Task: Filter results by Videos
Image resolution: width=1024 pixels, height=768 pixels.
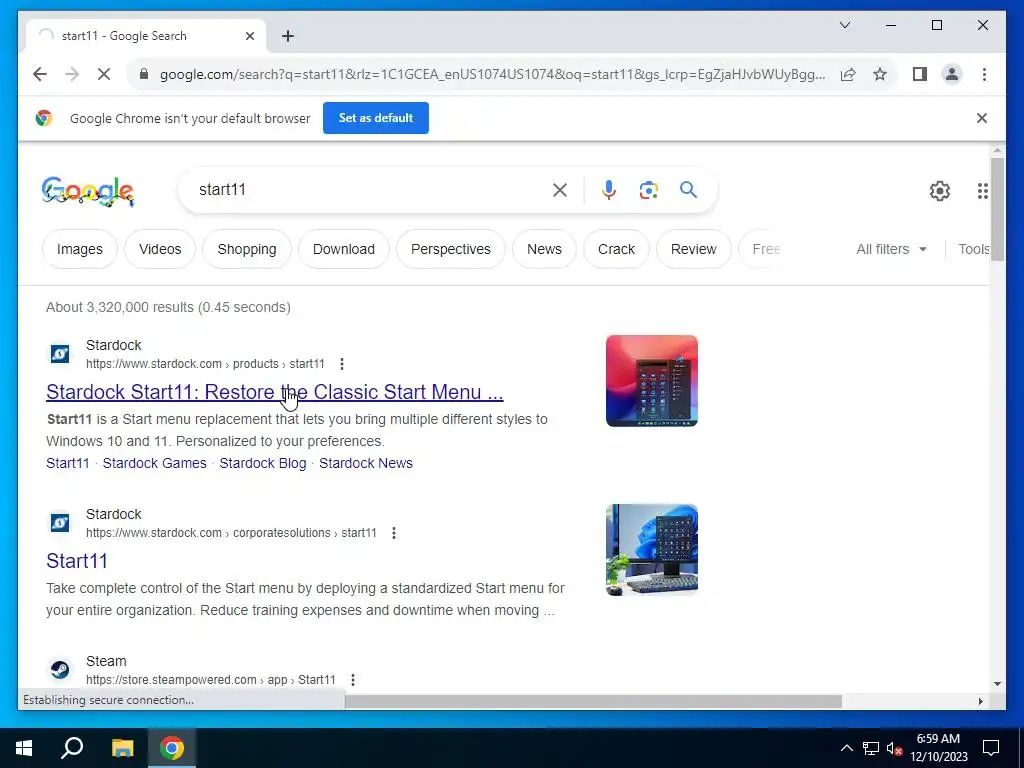Action: click(x=160, y=249)
